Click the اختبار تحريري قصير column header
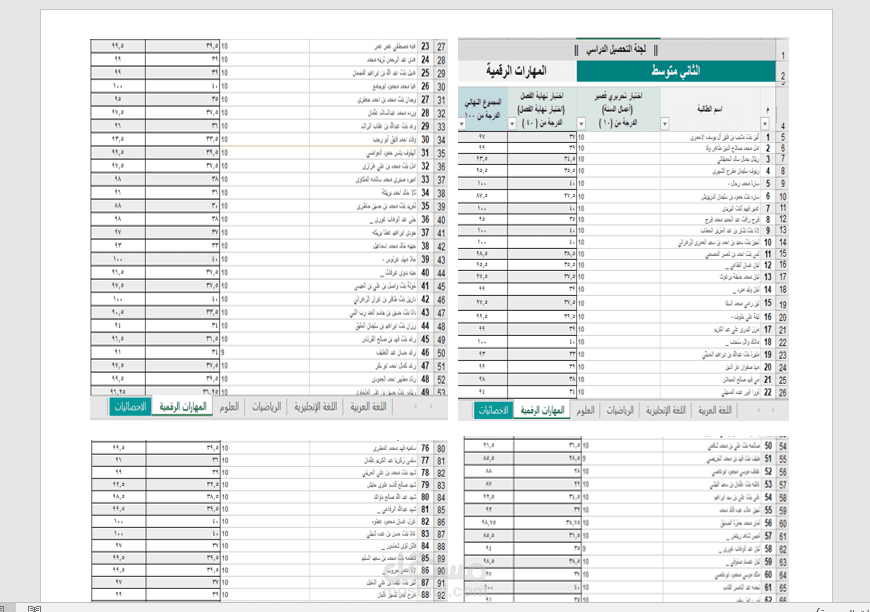Image resolution: width=870 pixels, height=612 pixels. tap(618, 109)
